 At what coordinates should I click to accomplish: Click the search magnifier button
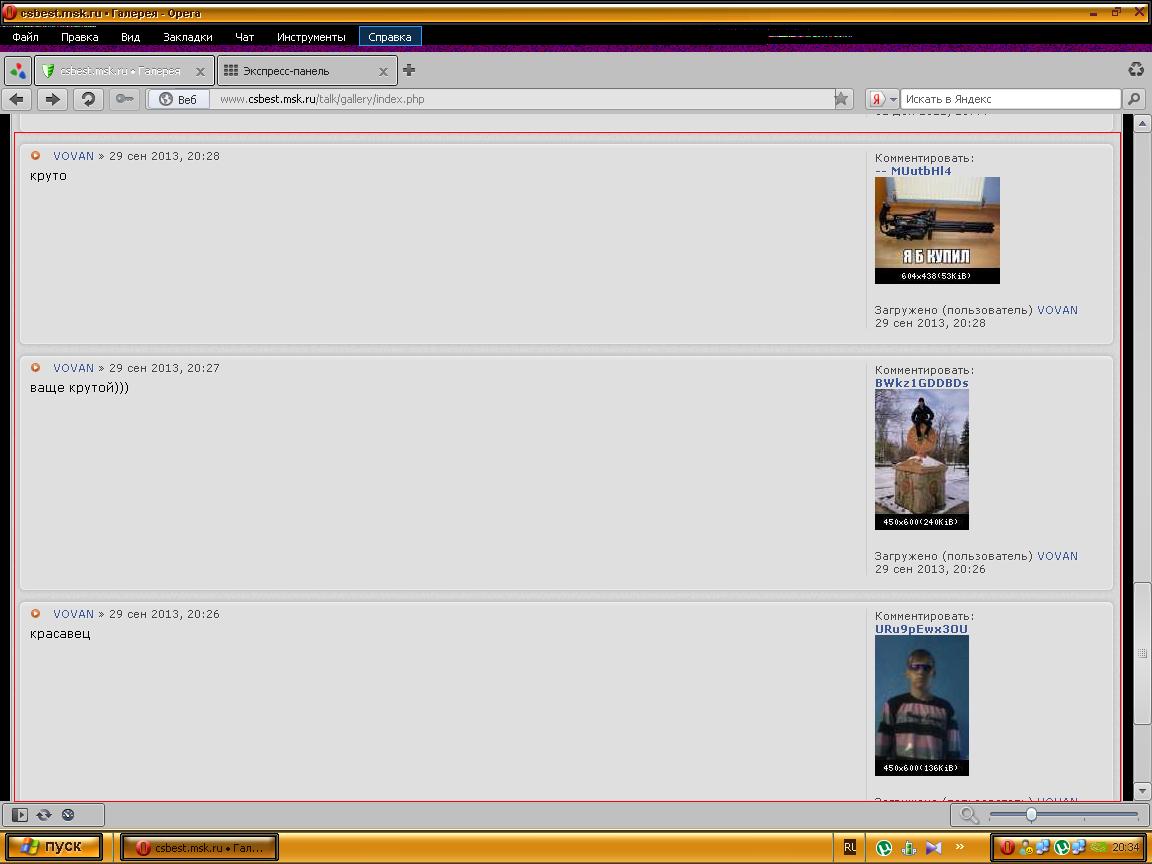click(1133, 99)
